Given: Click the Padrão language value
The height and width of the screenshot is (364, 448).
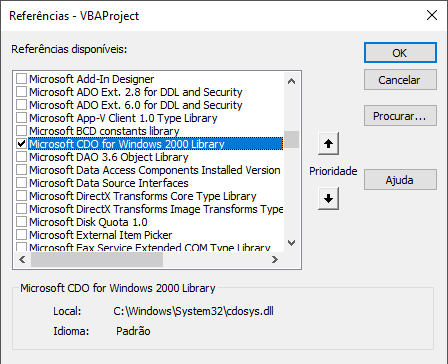Looking at the screenshot, I should 133,331.
